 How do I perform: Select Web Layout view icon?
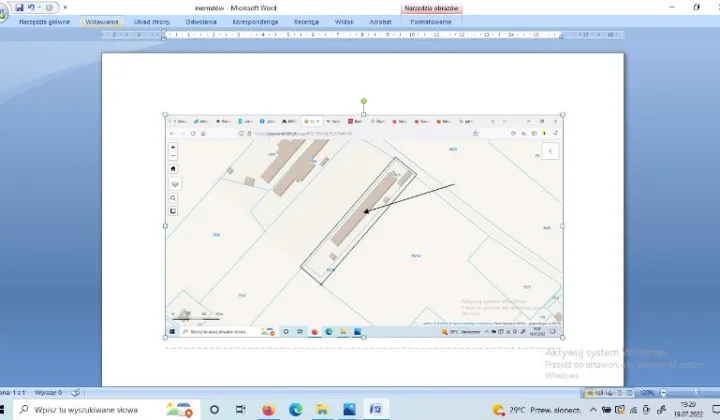[x=610, y=392]
